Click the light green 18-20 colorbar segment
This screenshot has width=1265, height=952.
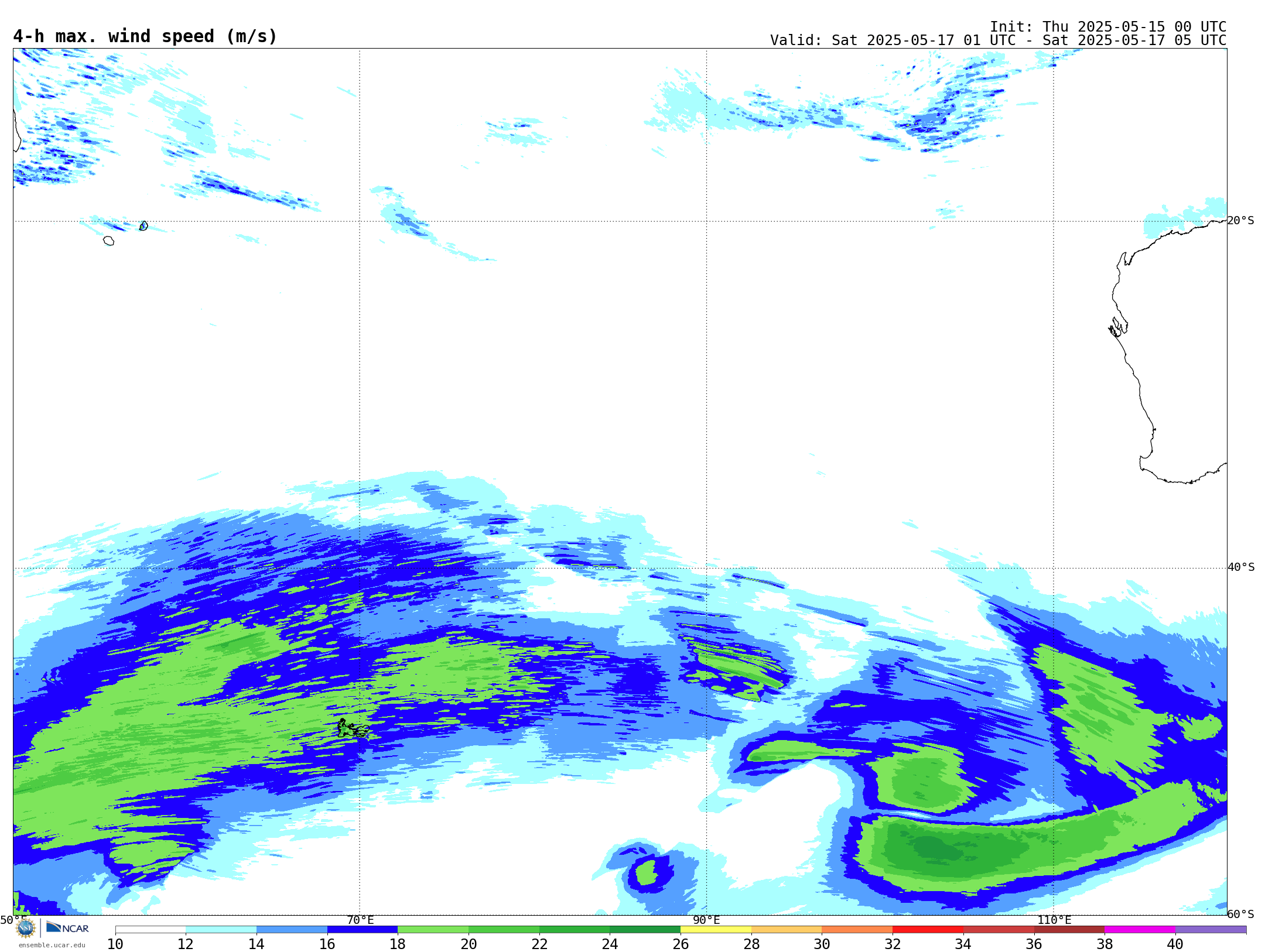tap(433, 930)
